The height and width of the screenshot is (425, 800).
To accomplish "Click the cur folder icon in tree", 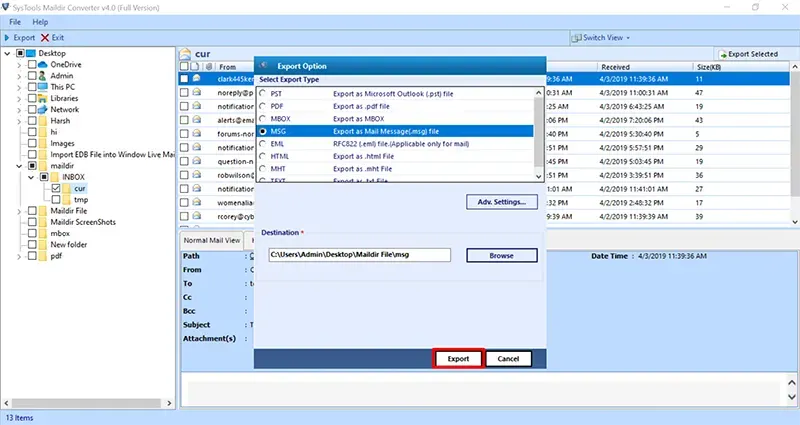I will [x=67, y=188].
